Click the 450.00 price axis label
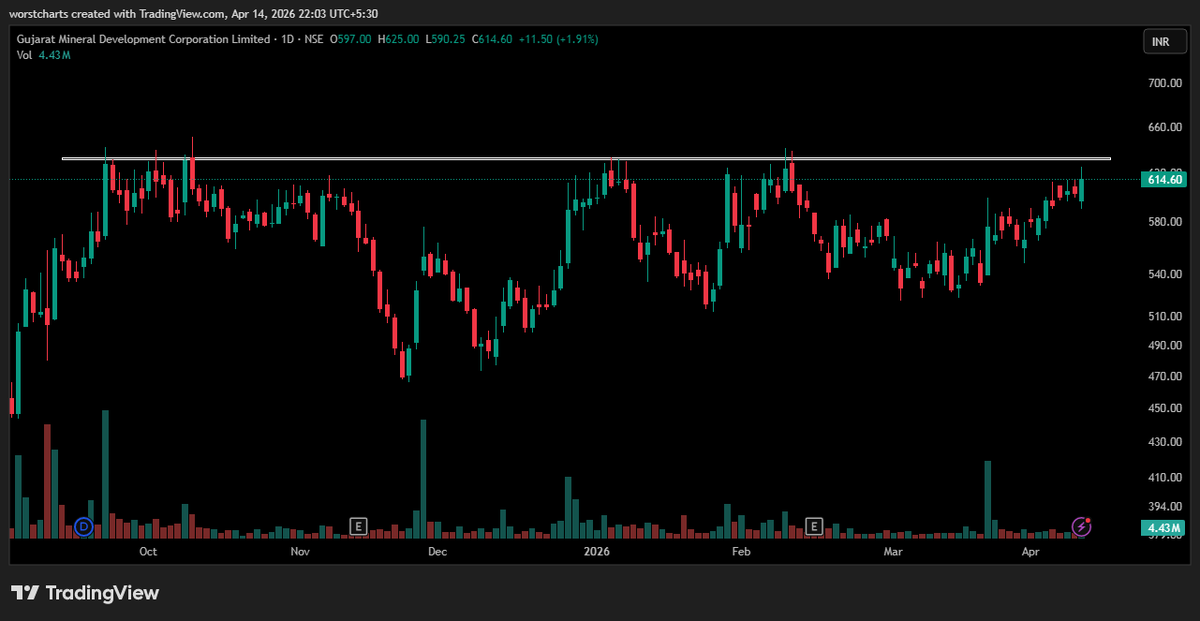1200x621 pixels. [1166, 408]
